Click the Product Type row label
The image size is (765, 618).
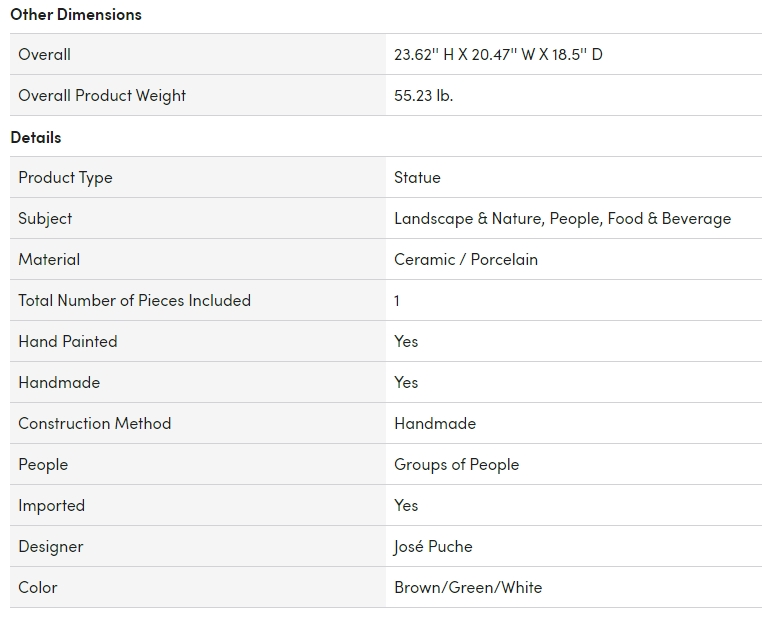[x=65, y=177]
